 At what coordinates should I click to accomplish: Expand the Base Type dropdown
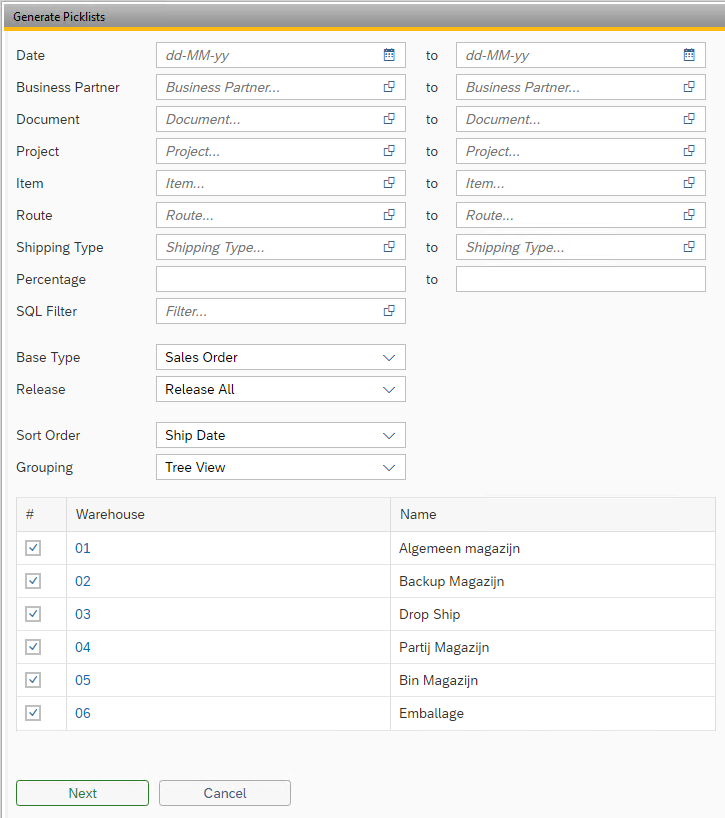pyautogui.click(x=280, y=357)
